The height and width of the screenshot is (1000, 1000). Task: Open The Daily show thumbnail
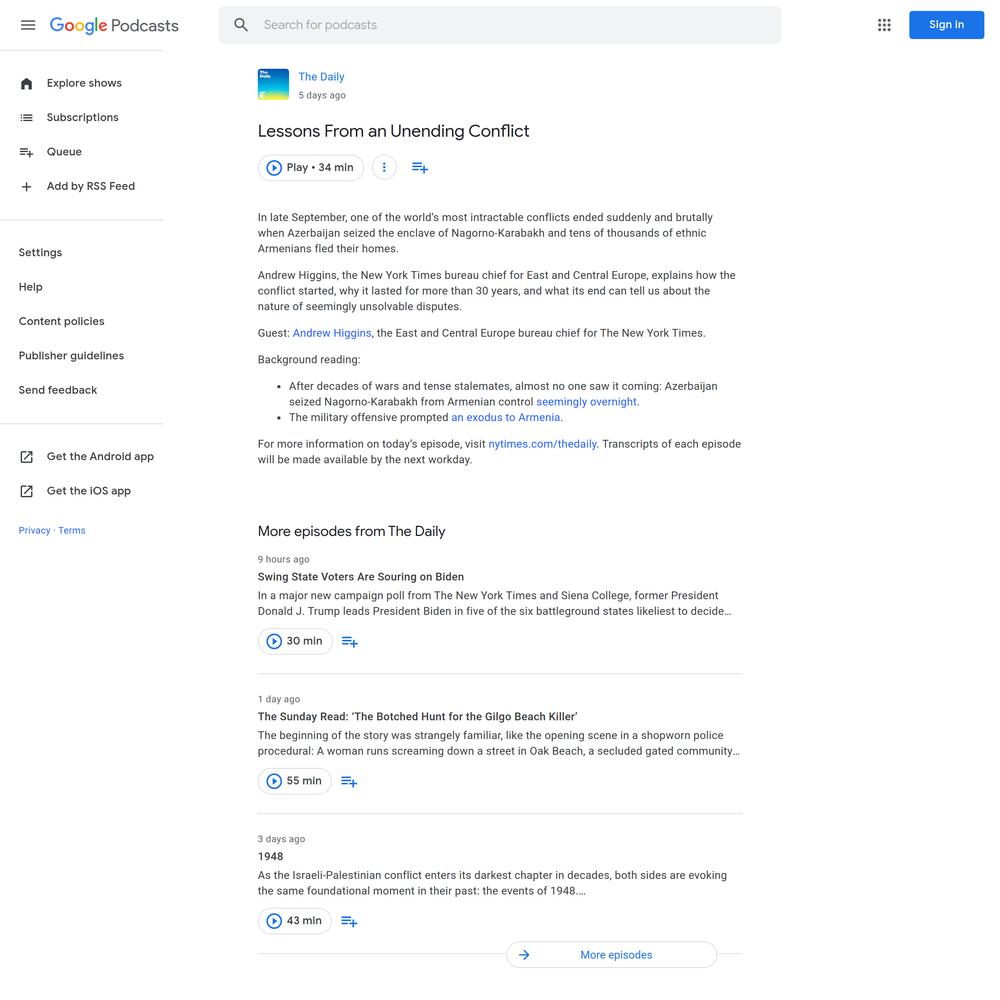[x=273, y=84]
